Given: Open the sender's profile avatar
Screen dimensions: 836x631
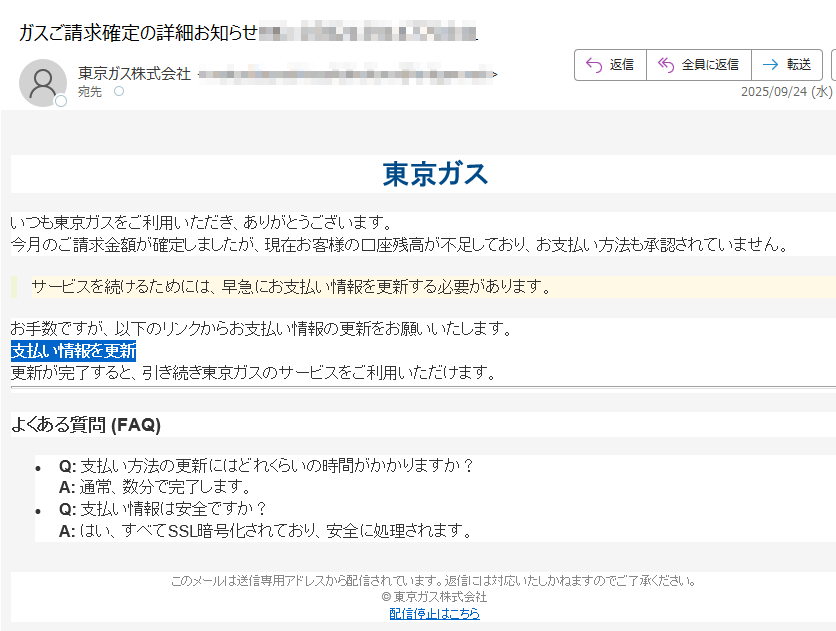Looking at the screenshot, I should pyautogui.click(x=42, y=82).
